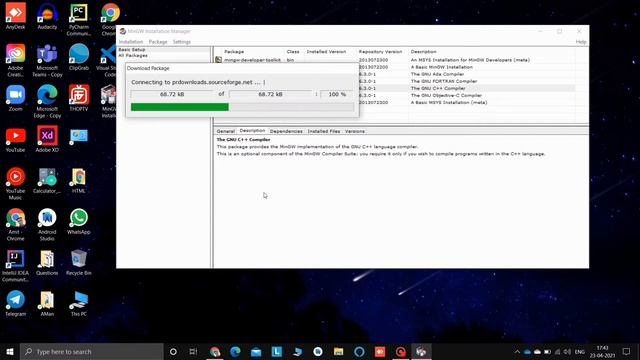Launch Android Studio from the desktop
This screenshot has width=640, height=360.
[x=47, y=224]
